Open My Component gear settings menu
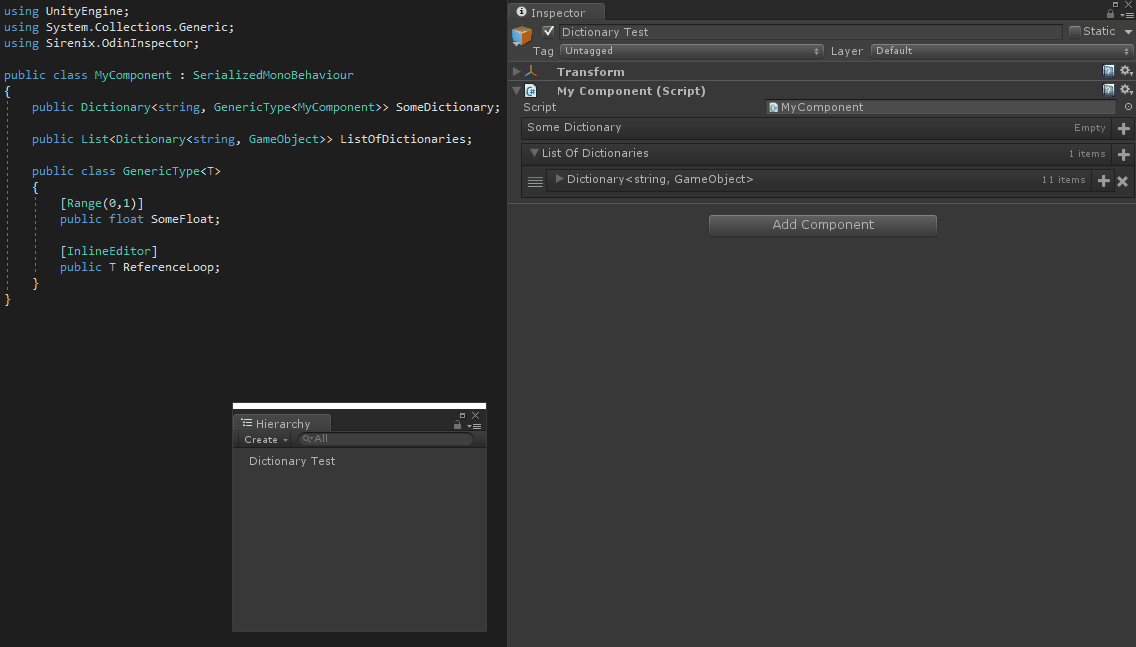1136x647 pixels. pos(1126,90)
